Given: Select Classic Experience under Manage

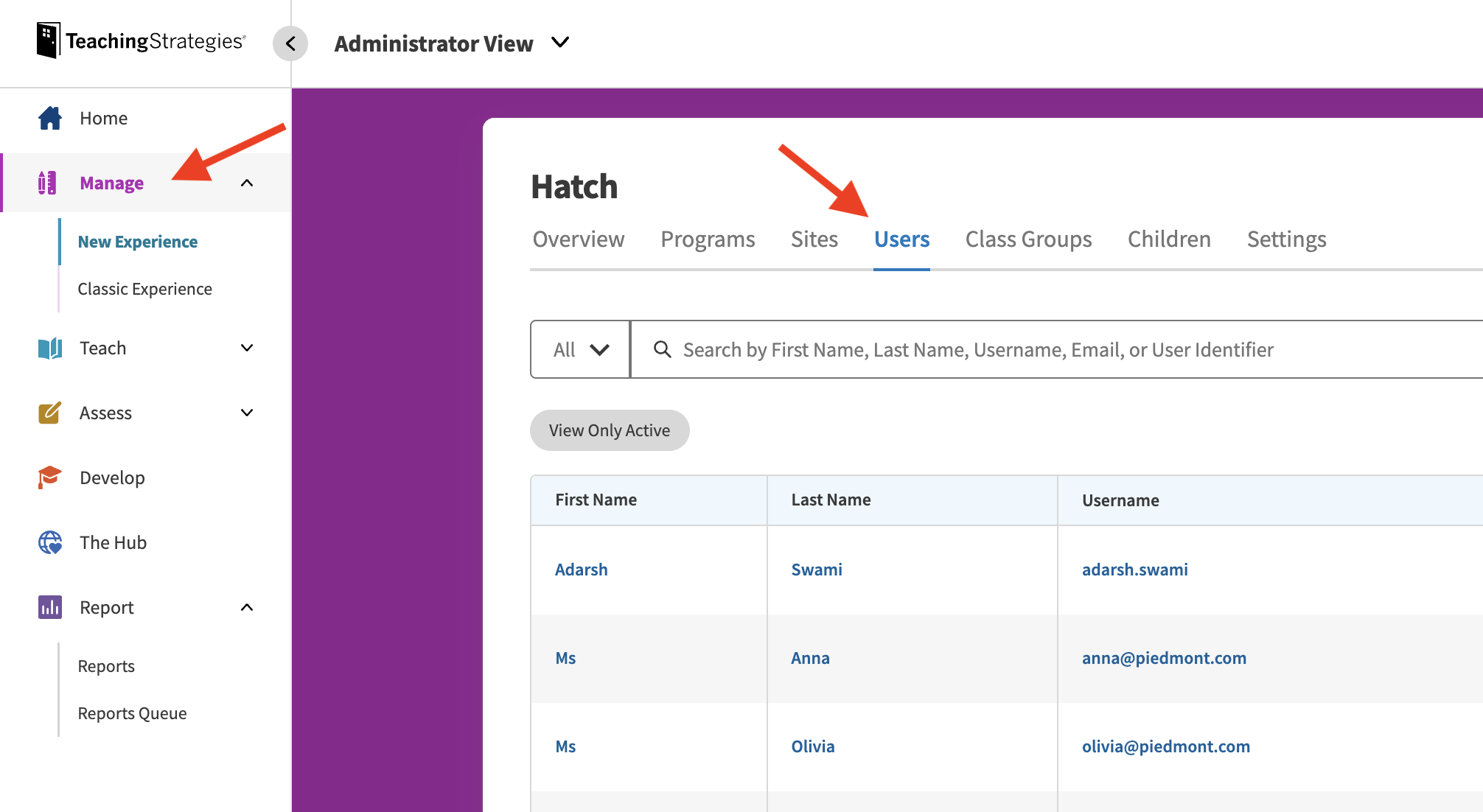Looking at the screenshot, I should 145,289.
